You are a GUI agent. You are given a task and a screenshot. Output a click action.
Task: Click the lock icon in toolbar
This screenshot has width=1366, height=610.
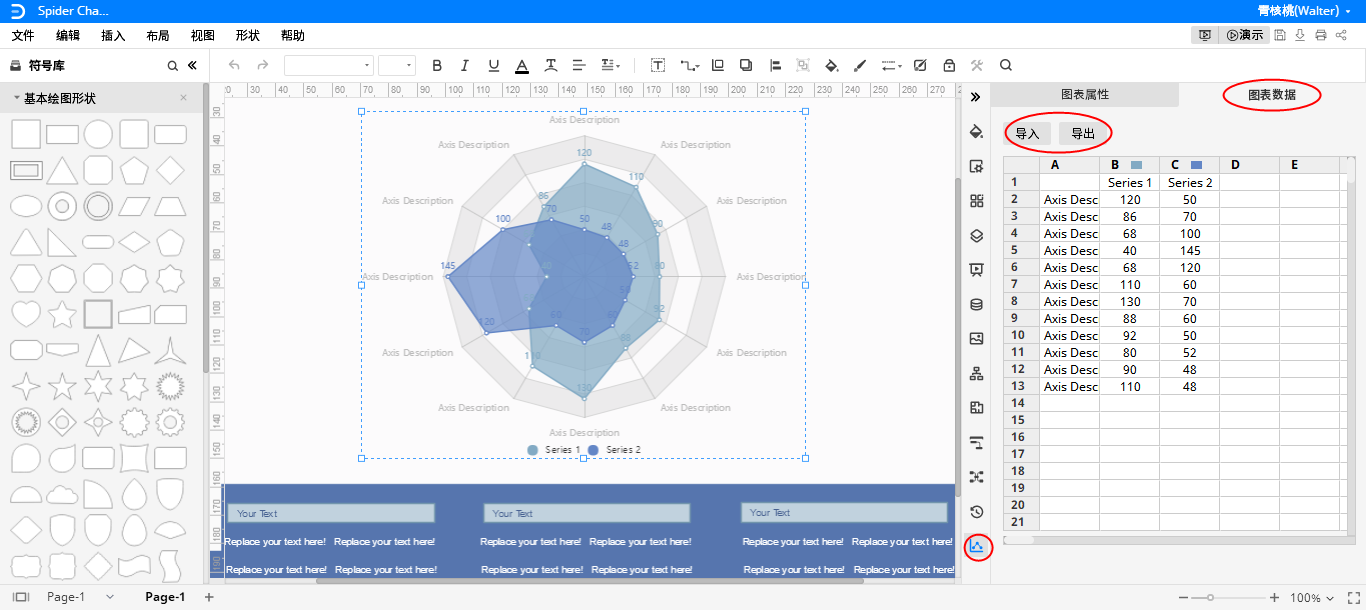(948, 65)
